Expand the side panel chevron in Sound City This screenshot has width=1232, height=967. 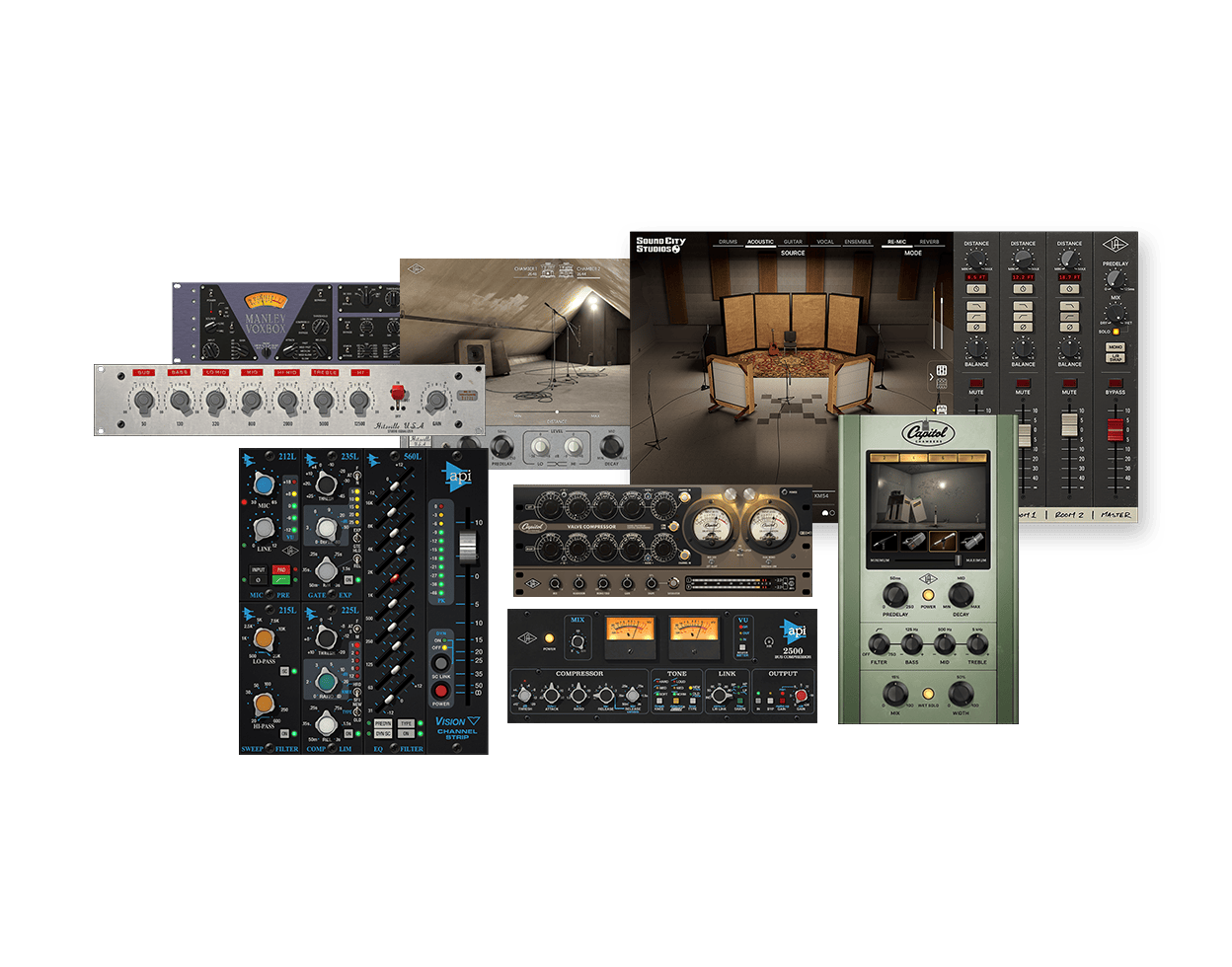click(x=931, y=376)
